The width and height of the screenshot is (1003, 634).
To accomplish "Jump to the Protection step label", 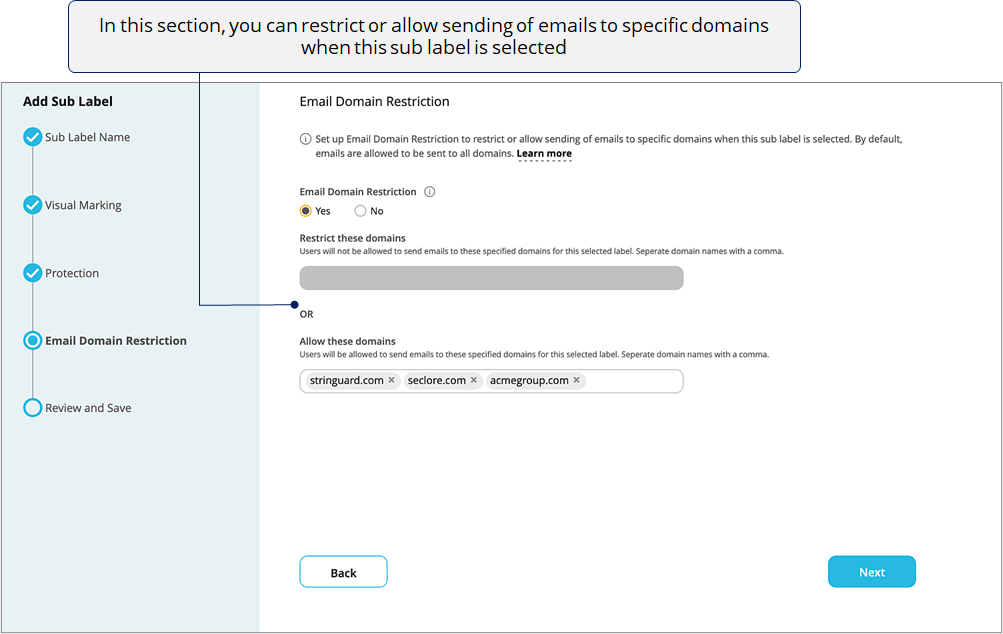I will 72,273.
